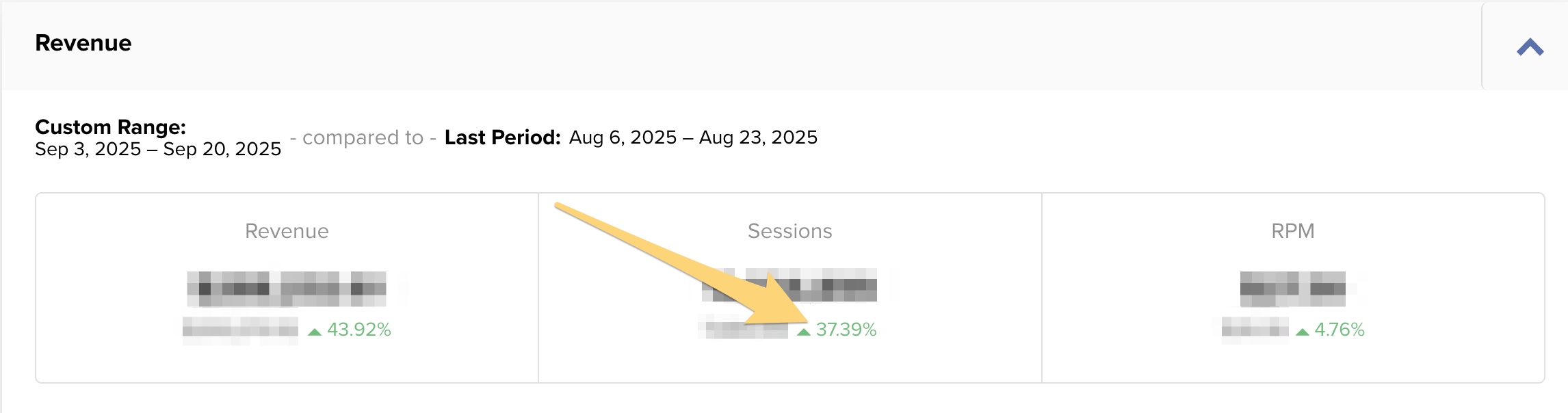Click the green up arrow beside 4.76%
The width and height of the screenshot is (1568, 413).
coord(1303,332)
